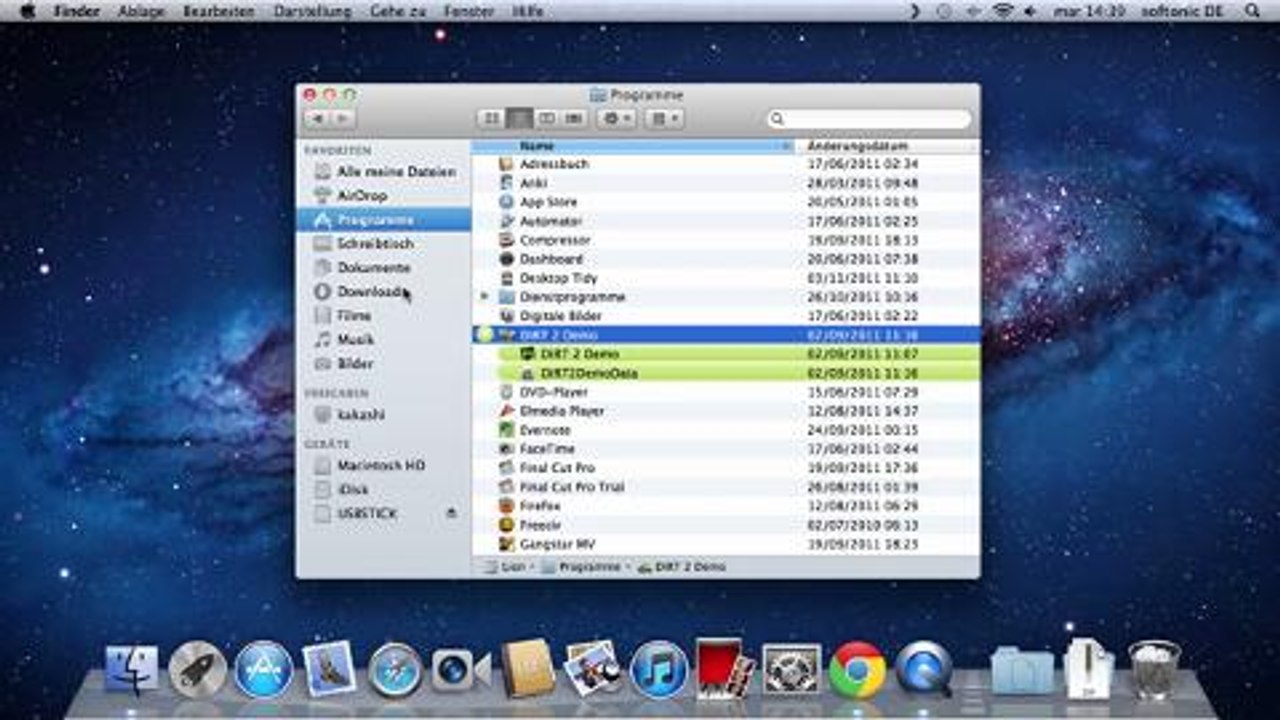This screenshot has width=1280, height=720.
Task: Select Firefox in the file list
Action: click(726, 506)
